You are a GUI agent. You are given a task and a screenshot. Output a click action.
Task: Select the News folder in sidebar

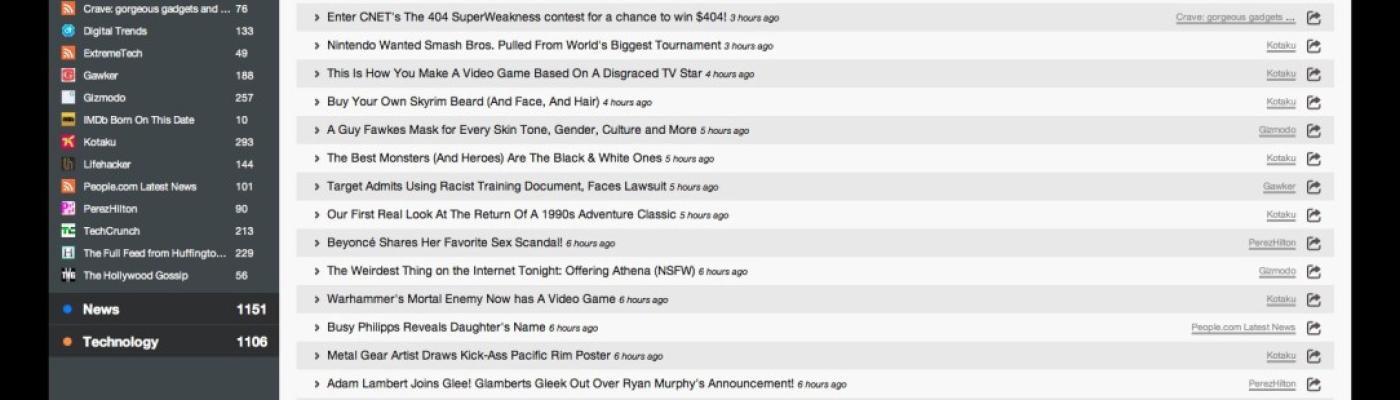(x=164, y=309)
